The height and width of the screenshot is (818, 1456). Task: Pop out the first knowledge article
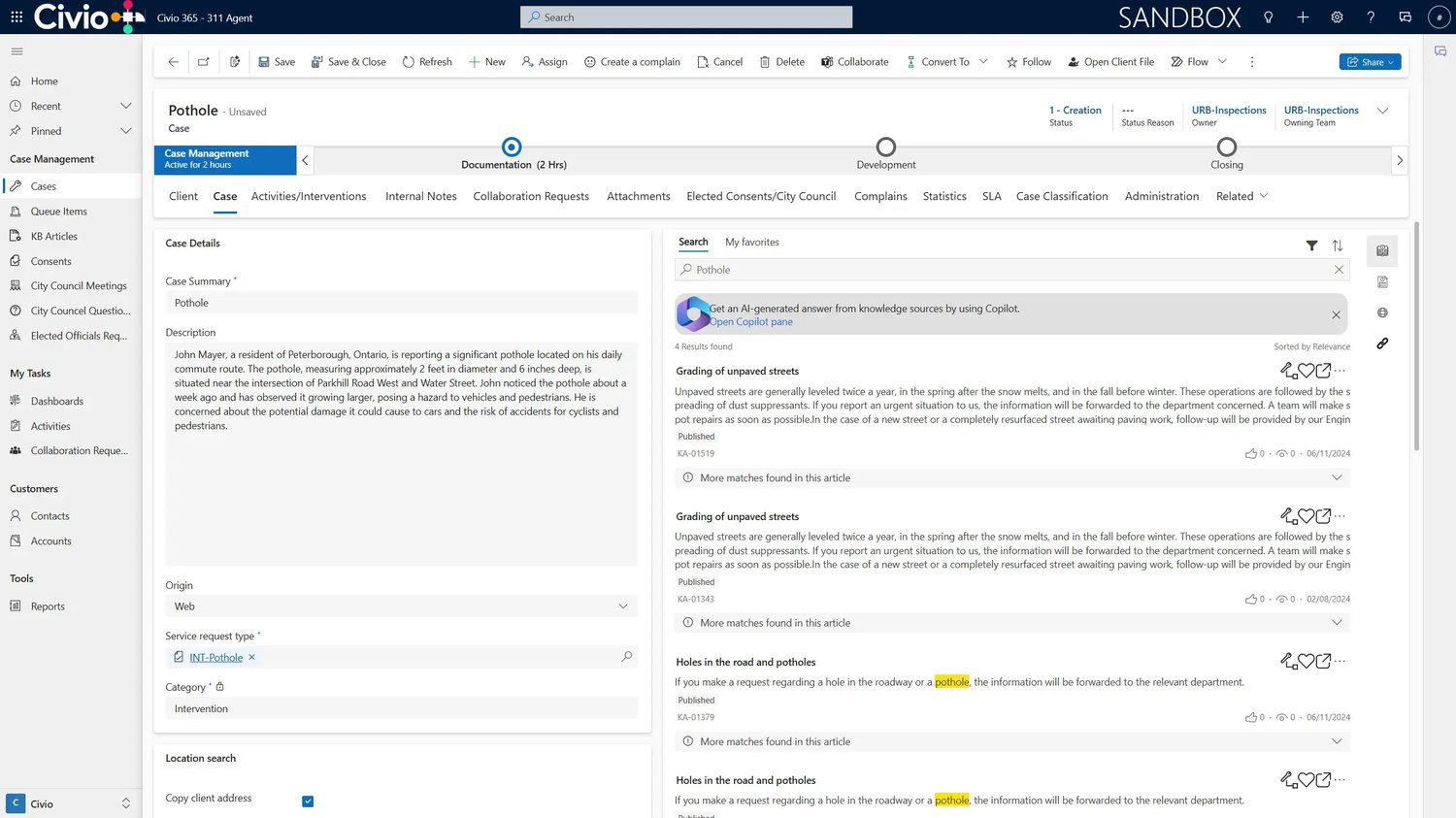1324,370
